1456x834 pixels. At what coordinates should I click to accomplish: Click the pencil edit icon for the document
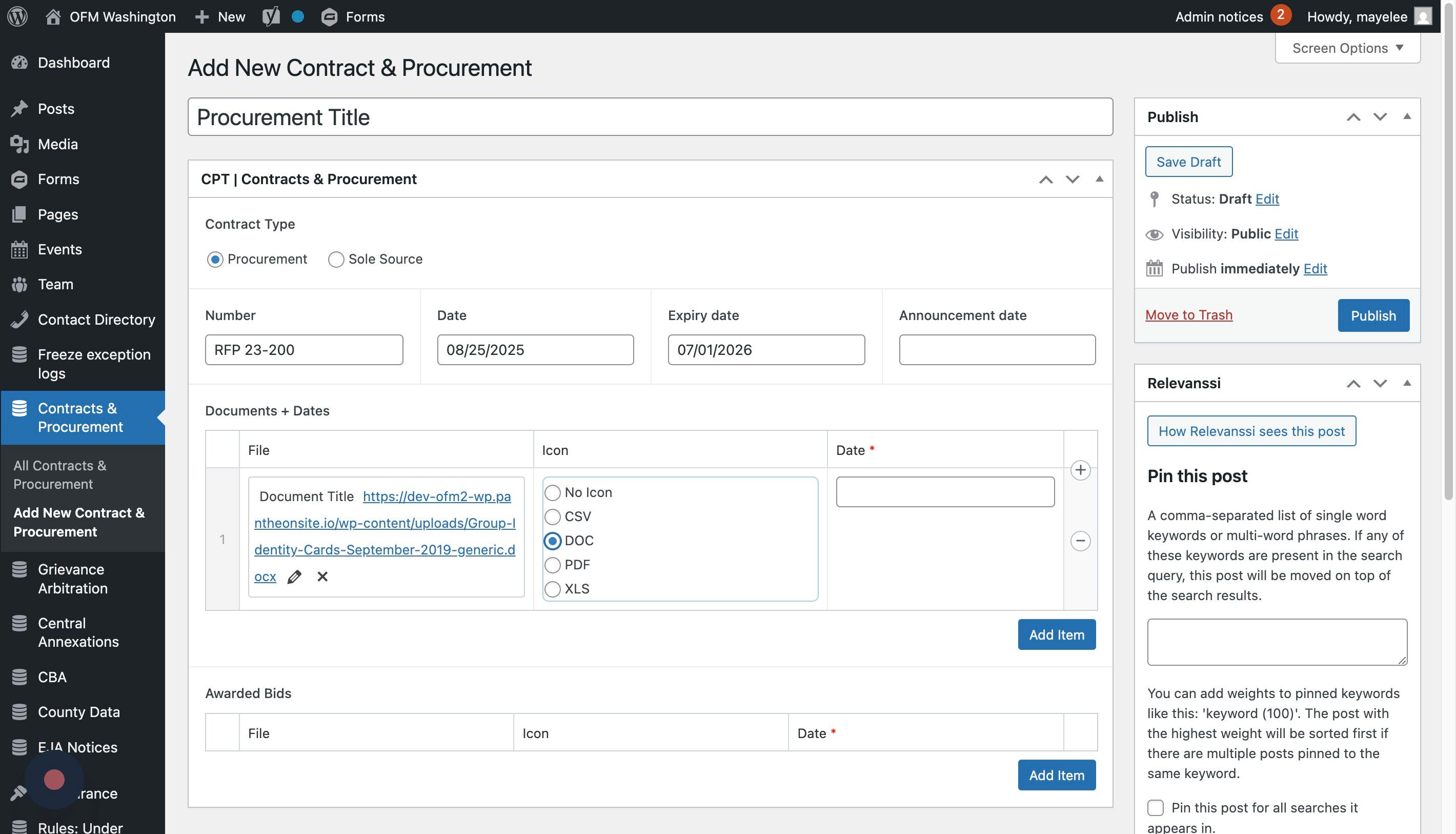pos(294,577)
